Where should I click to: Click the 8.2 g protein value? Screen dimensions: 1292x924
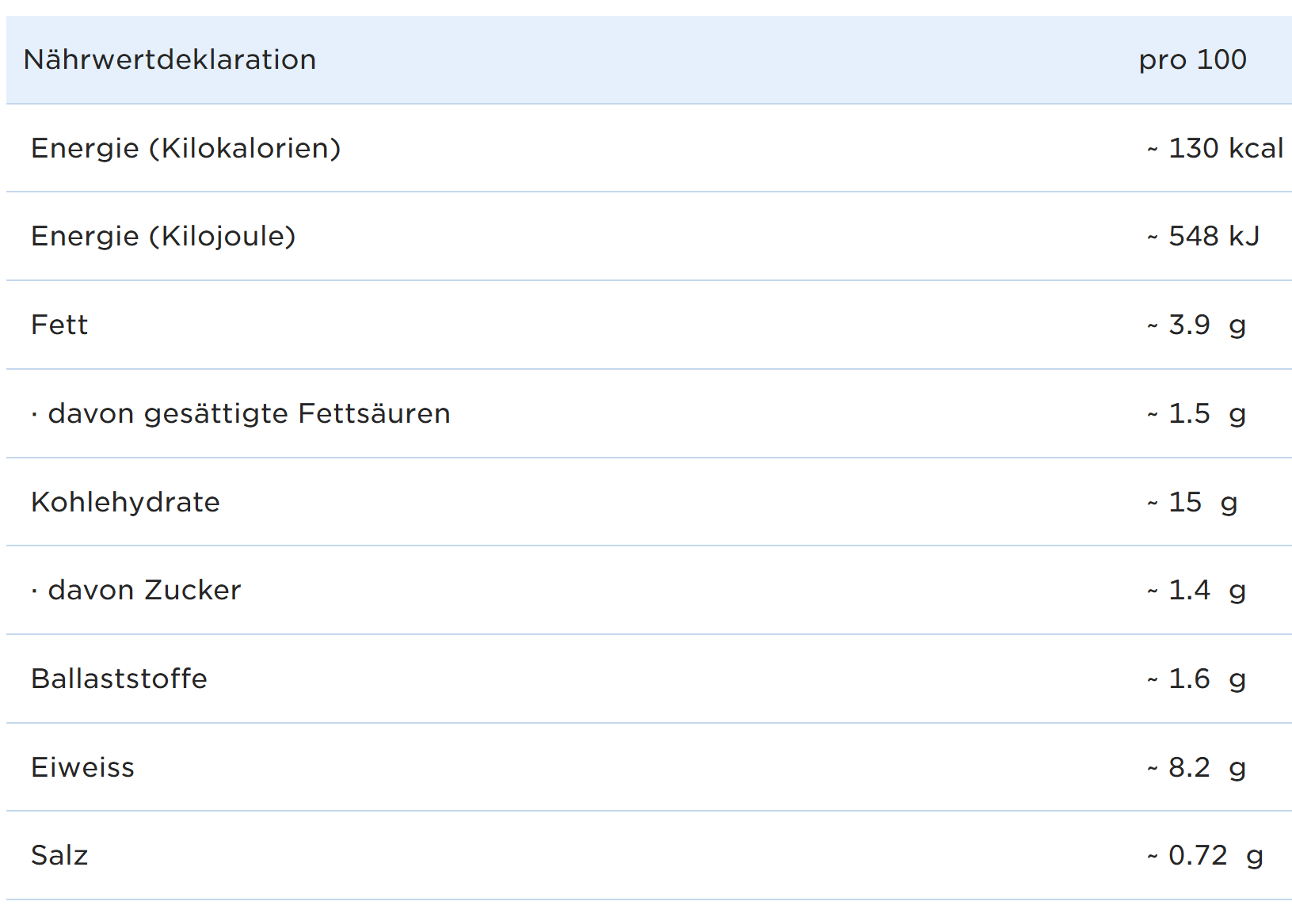coord(1197,768)
